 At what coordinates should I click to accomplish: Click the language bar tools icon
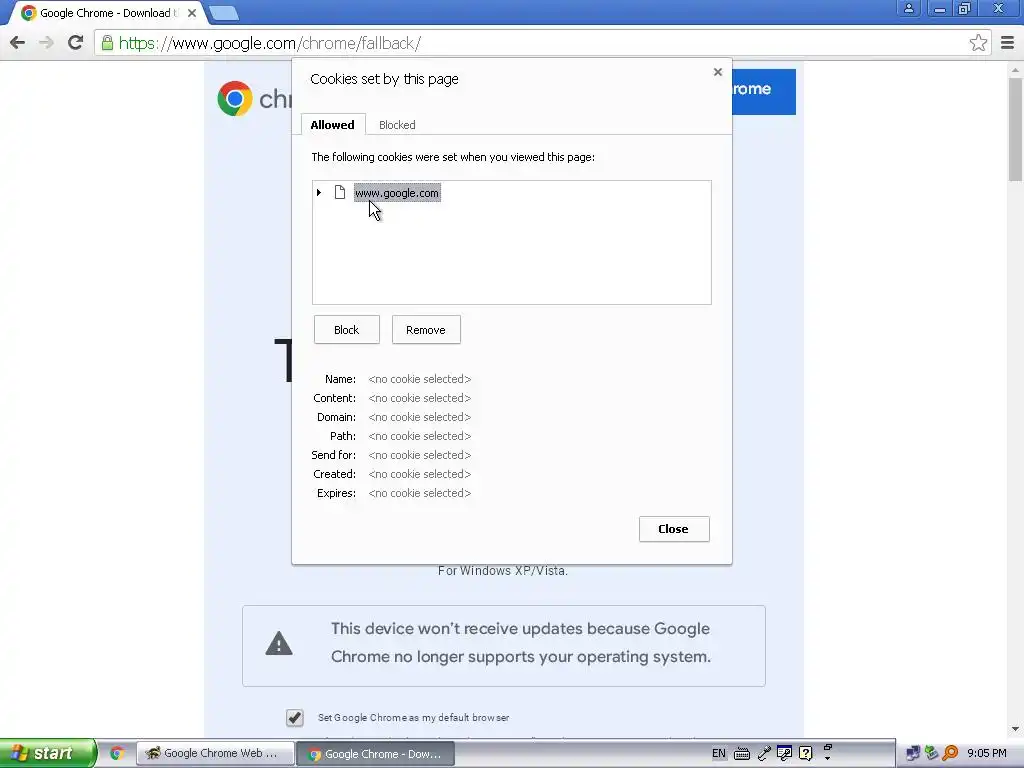[784, 754]
